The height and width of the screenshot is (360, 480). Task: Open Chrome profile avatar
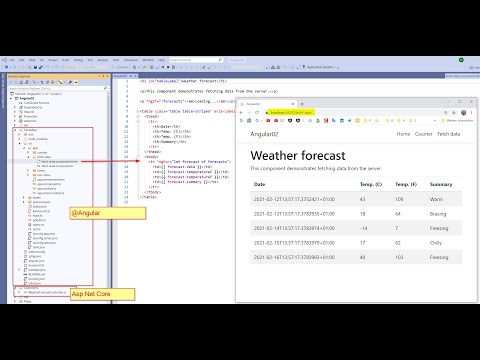[x=464, y=113]
